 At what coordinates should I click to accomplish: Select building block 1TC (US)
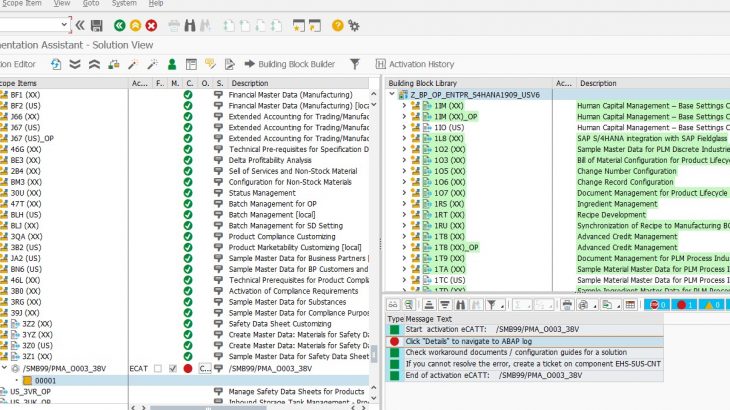(x=449, y=280)
